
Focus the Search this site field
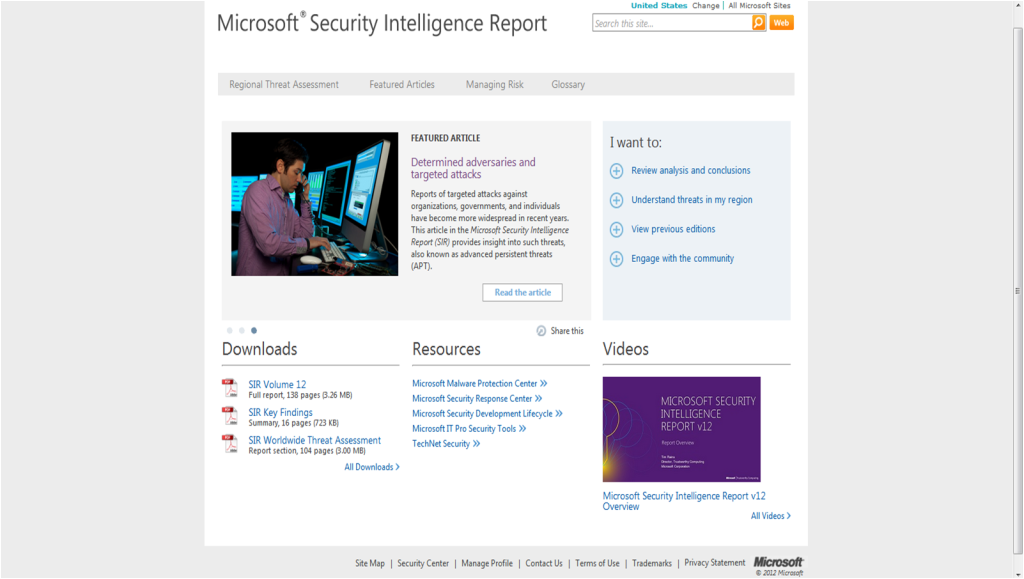[x=672, y=23]
